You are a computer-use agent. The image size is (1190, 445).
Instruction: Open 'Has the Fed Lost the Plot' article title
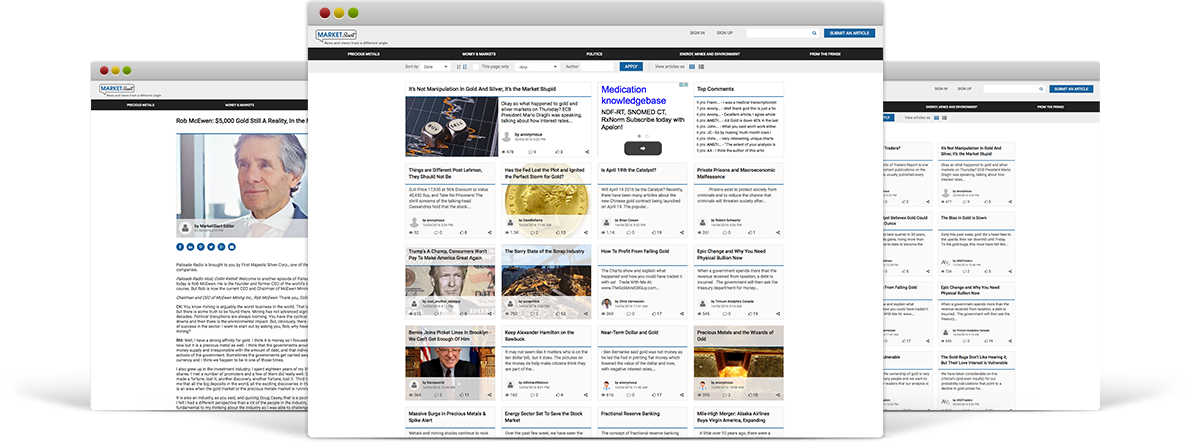[x=546, y=174]
